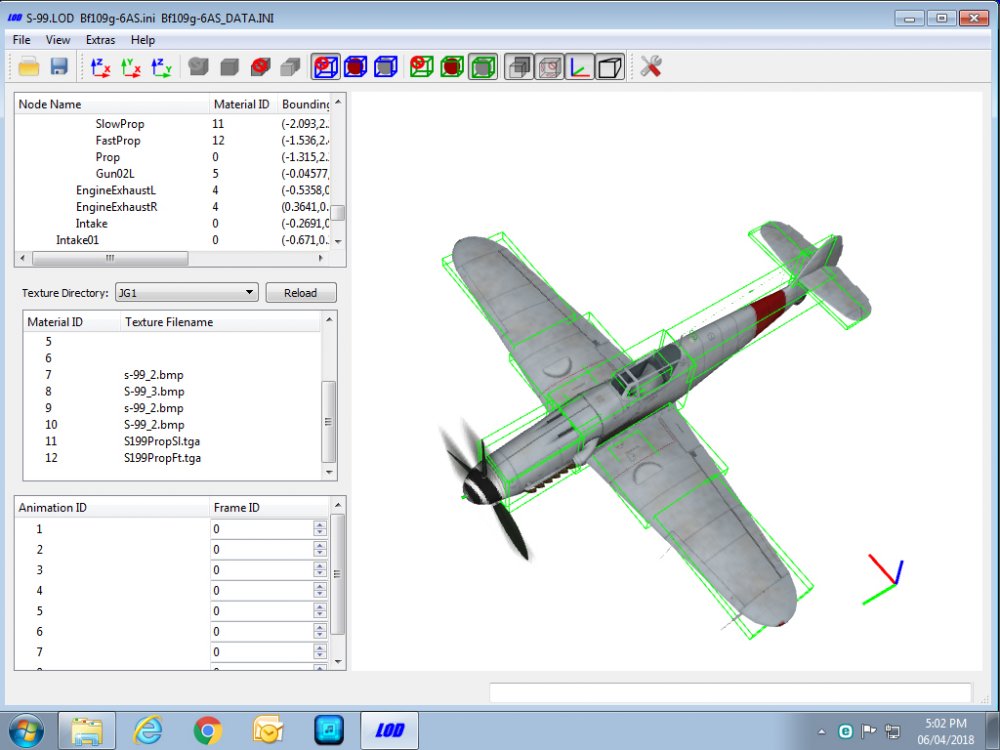Toggle the green bounding box button
This screenshot has height=750, width=1000.
[x=483, y=67]
